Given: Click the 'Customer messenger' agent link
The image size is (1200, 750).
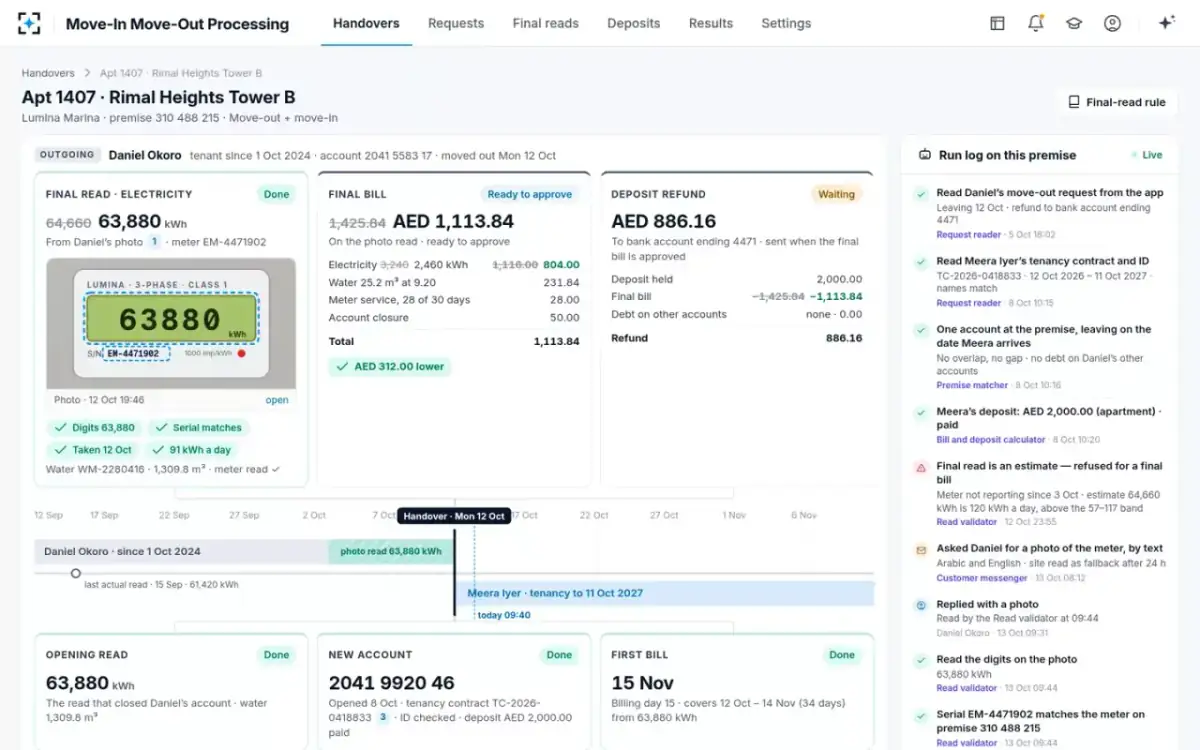Looking at the screenshot, I should click(981, 578).
